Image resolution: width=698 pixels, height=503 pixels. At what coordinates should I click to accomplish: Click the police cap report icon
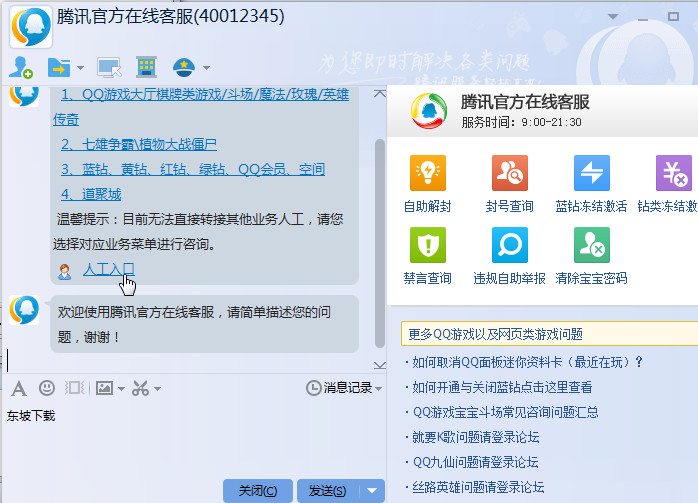pyautogui.click(x=184, y=67)
